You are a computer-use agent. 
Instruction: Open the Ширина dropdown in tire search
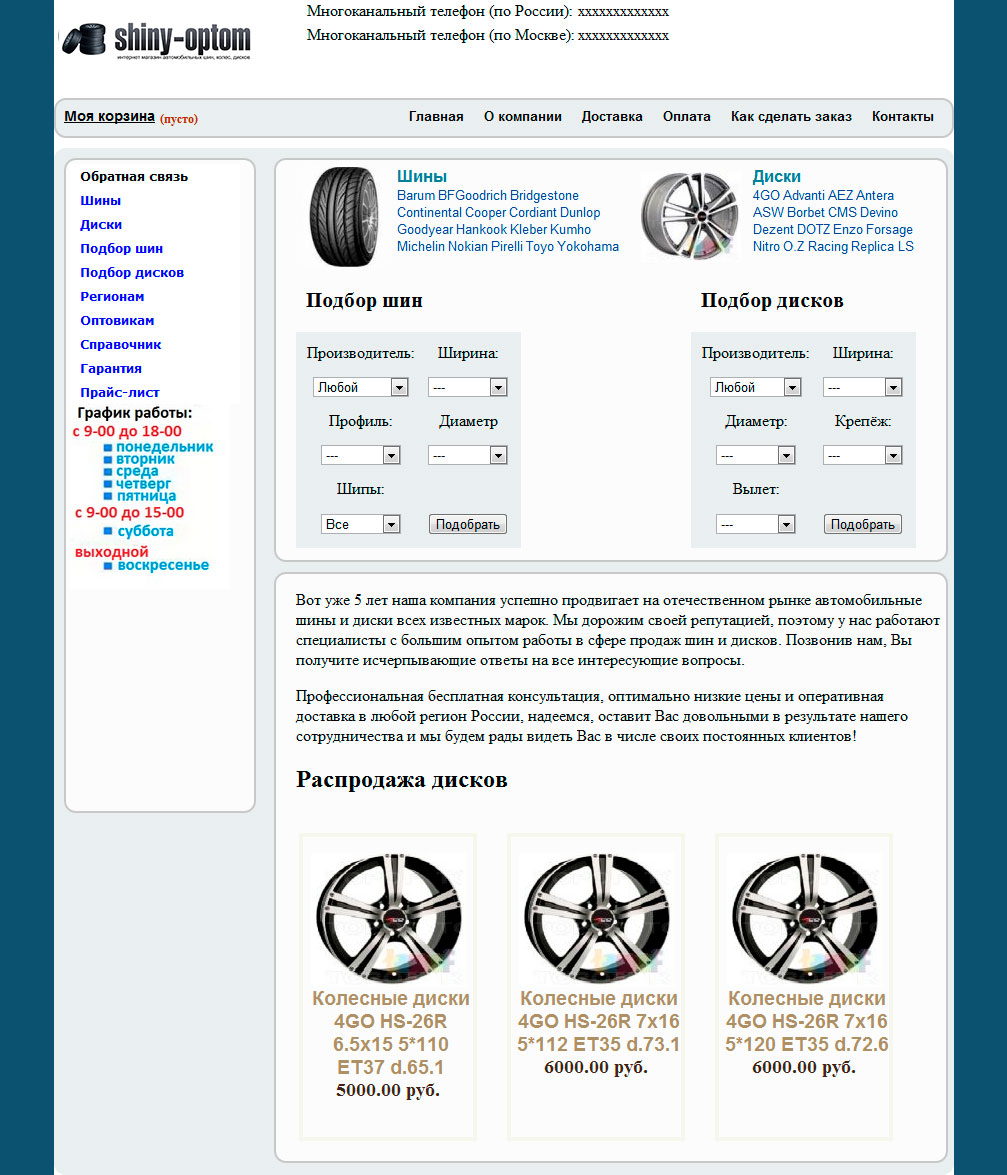pos(467,386)
